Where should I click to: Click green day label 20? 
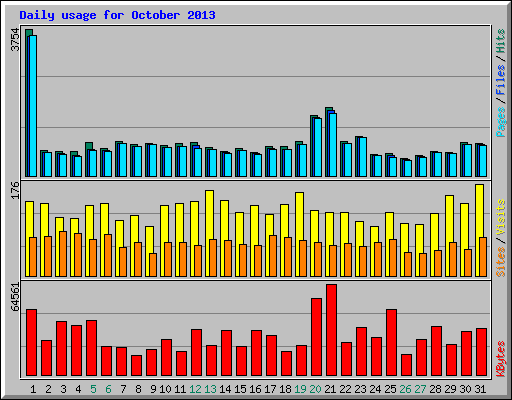pos(315,389)
